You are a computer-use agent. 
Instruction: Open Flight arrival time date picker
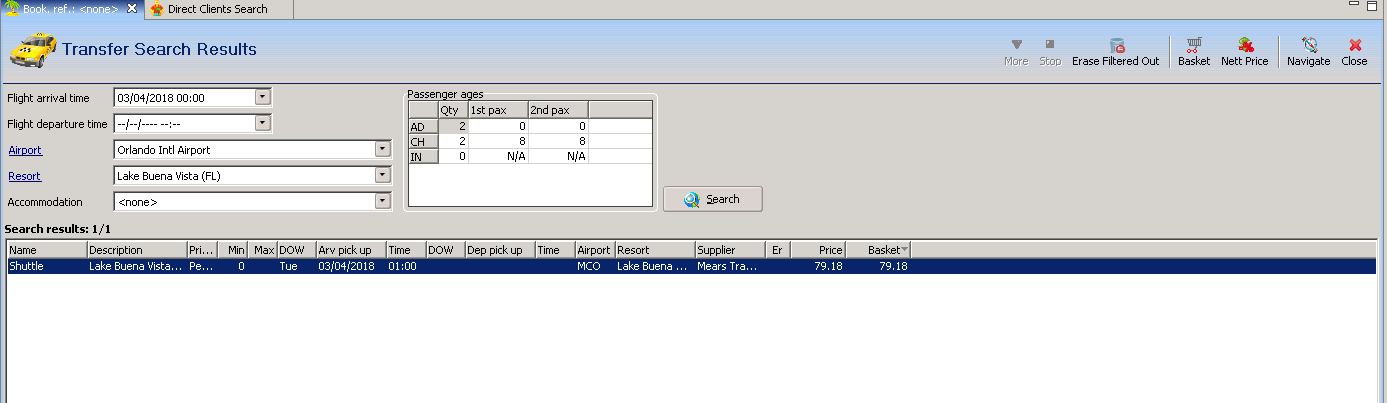pos(263,98)
